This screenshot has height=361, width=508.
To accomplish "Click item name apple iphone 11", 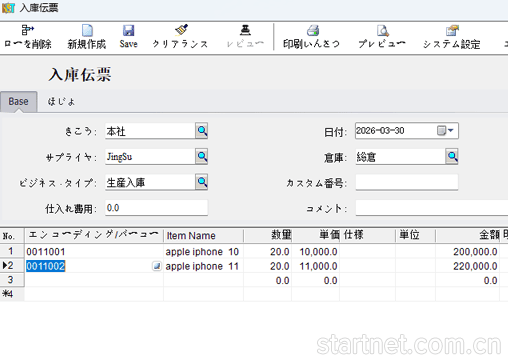I will 203,266.
